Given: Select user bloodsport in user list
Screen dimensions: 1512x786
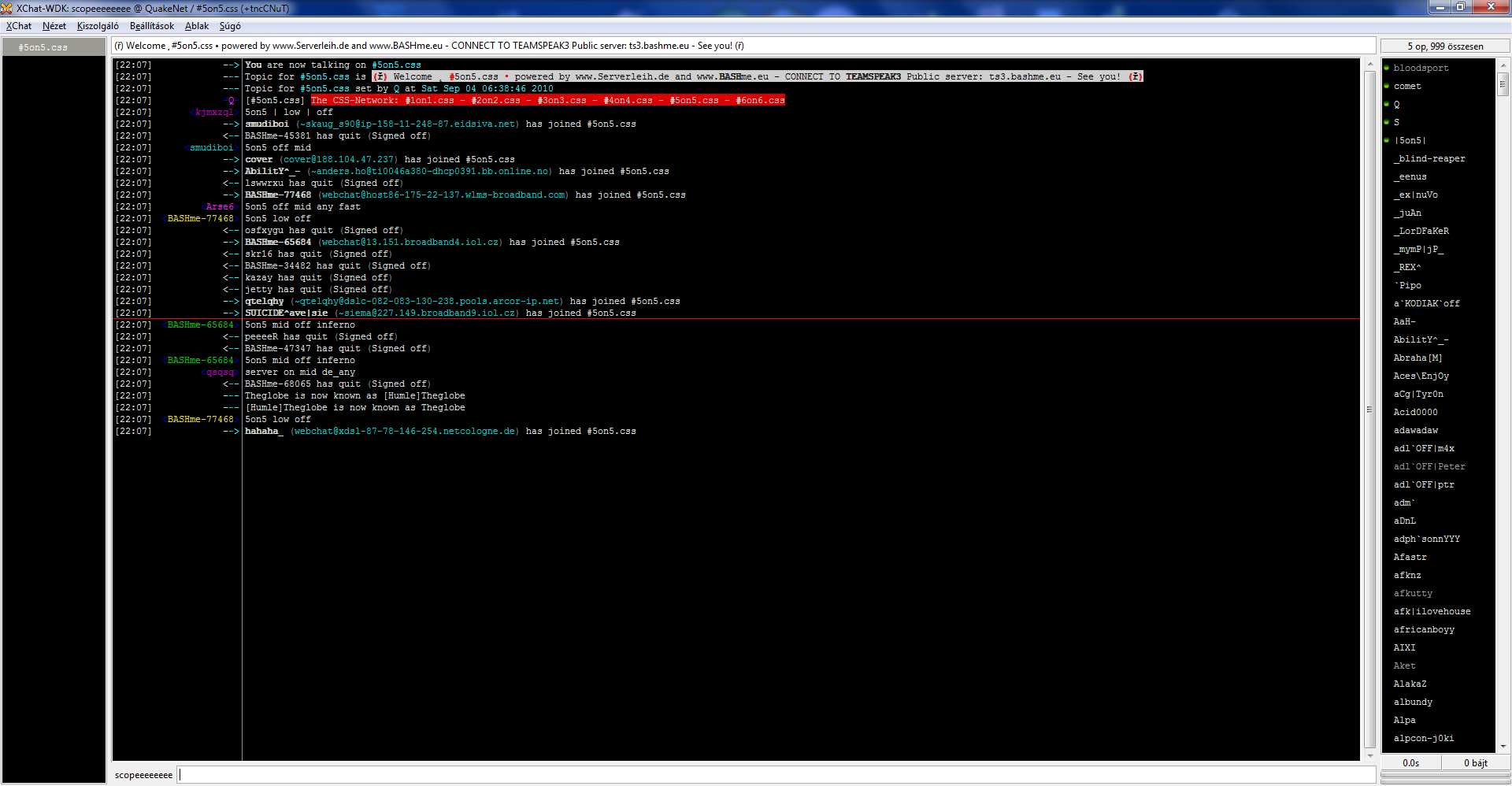Looking at the screenshot, I should click(1420, 68).
